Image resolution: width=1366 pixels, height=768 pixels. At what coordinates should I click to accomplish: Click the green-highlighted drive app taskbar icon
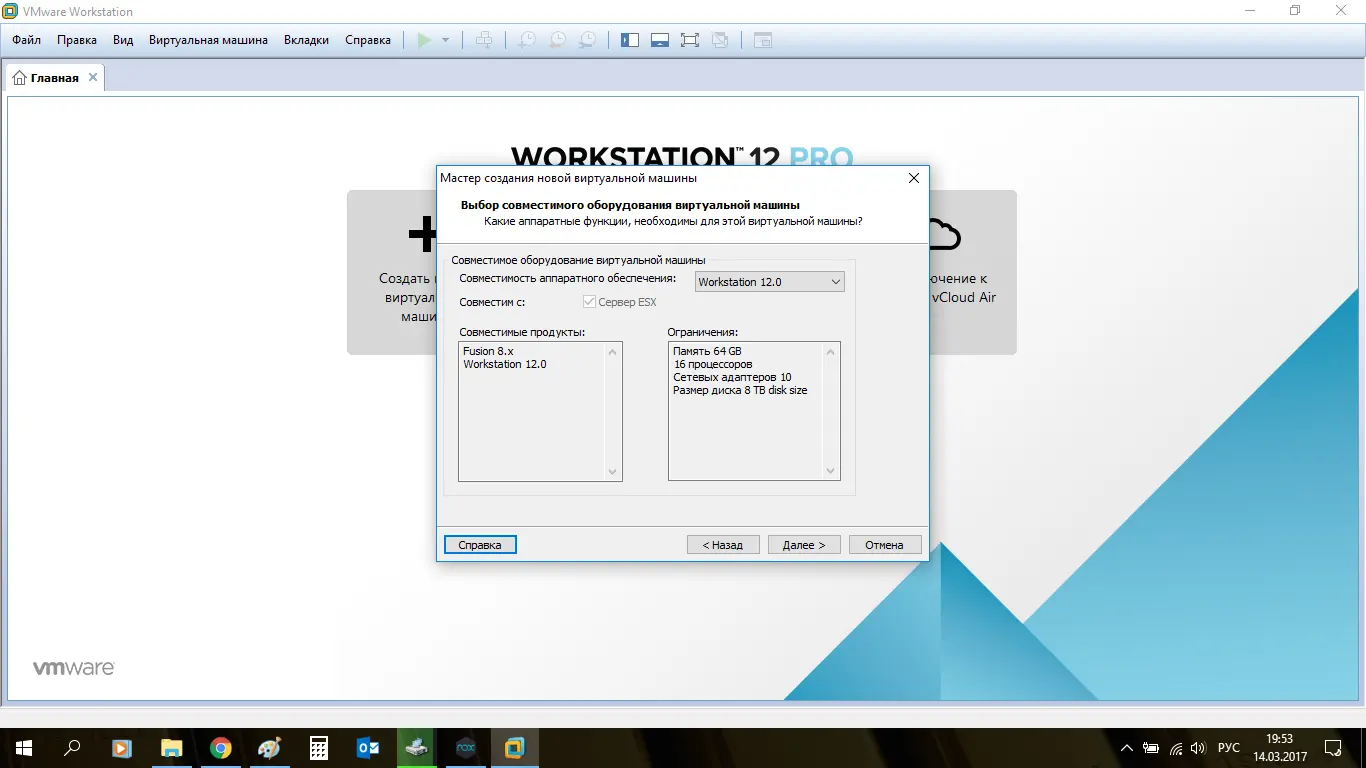[x=417, y=747]
